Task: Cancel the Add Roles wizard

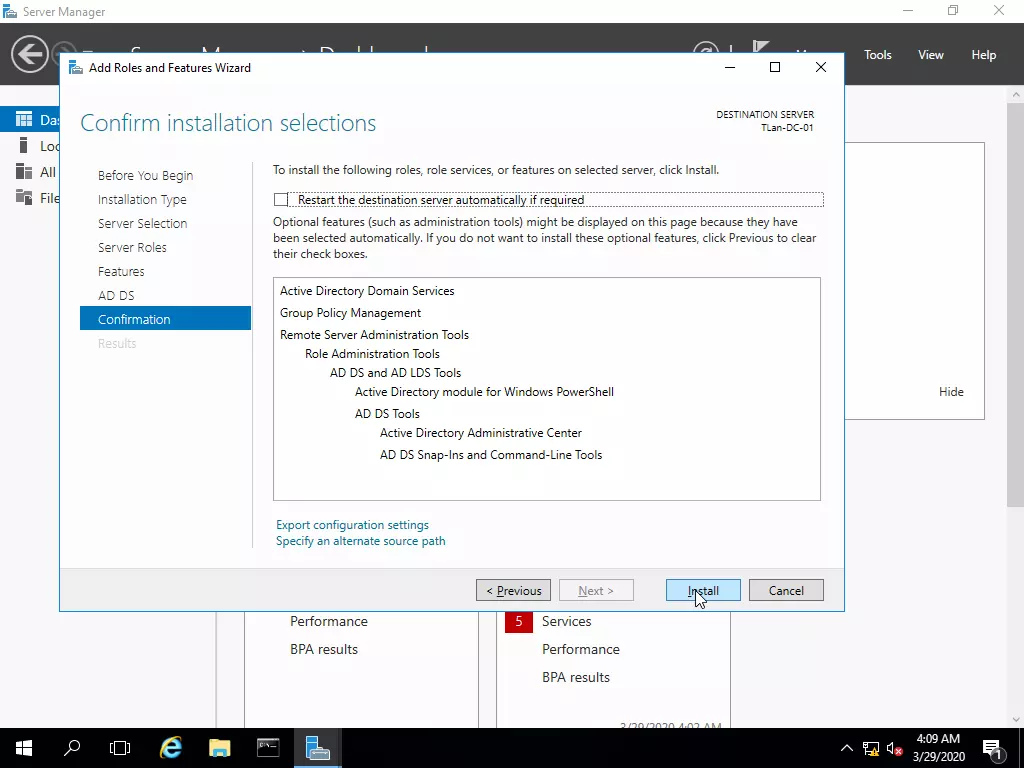Action: pos(786,591)
